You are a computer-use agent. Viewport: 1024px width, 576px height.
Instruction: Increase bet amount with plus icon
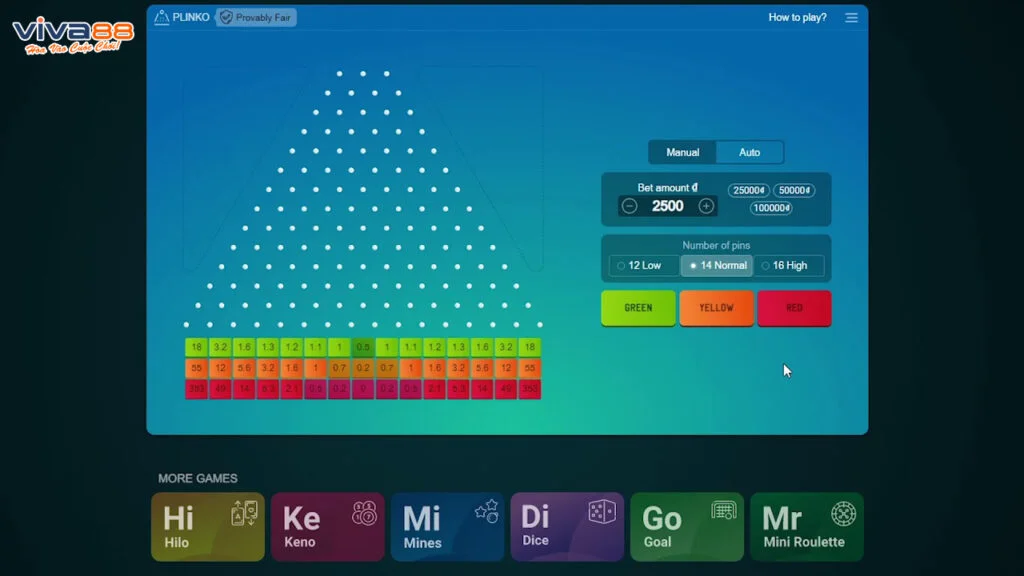[706, 206]
